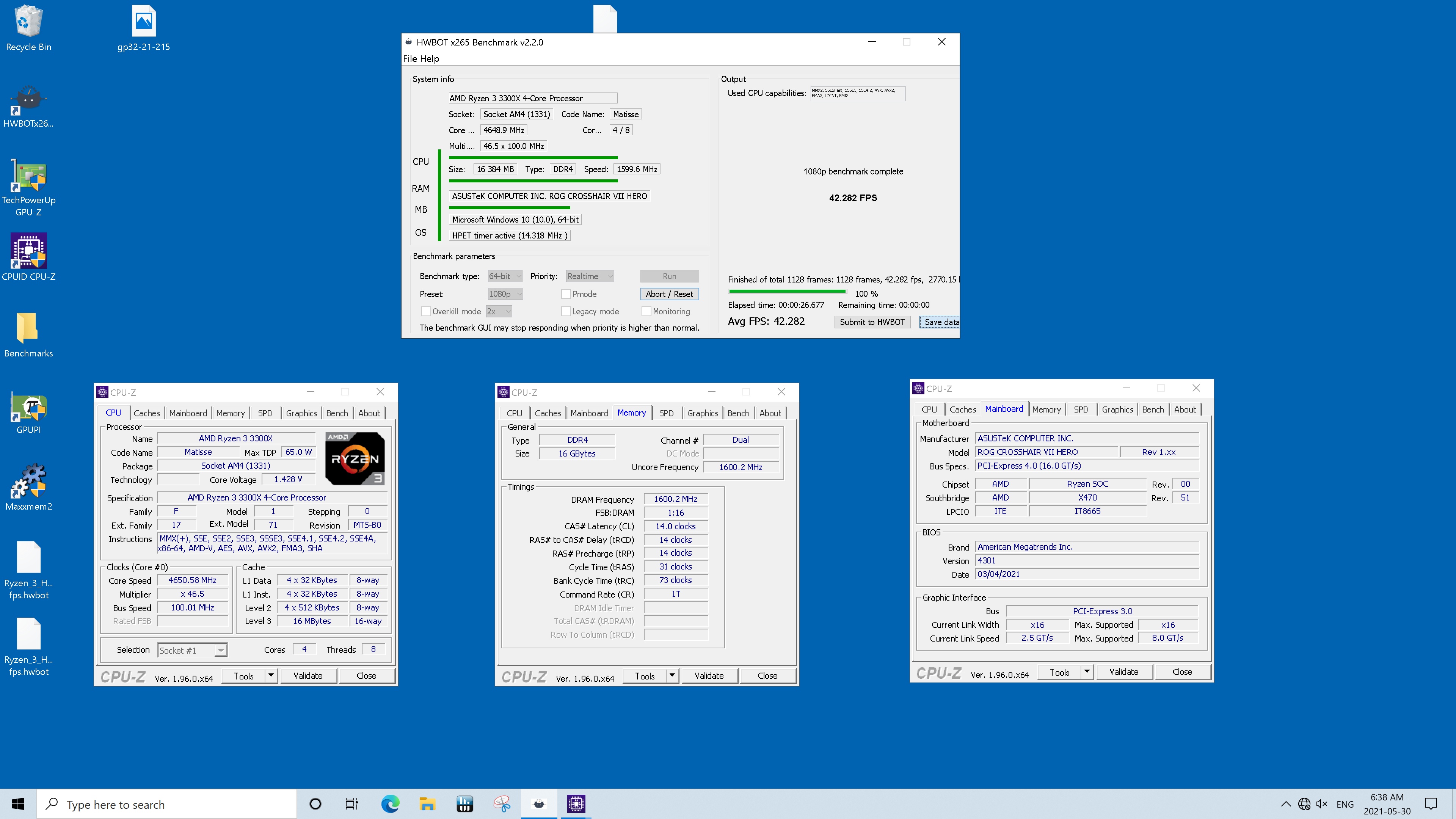
Task: Launch Microsoft Edge from taskbar
Action: tap(390, 804)
